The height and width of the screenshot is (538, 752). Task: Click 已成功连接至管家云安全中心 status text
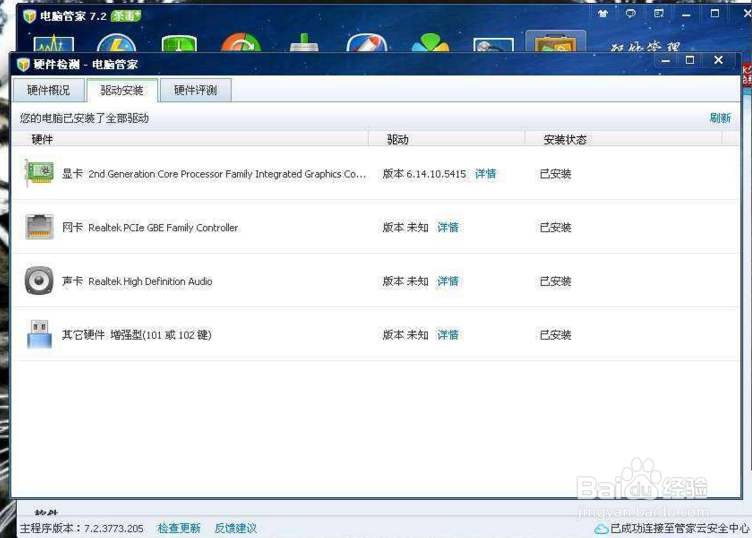coord(680,528)
